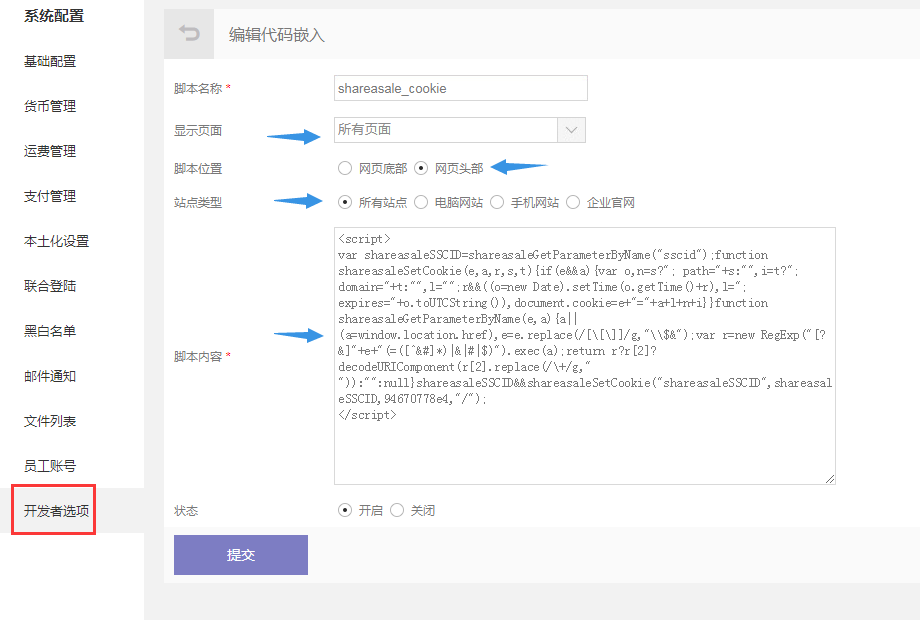This screenshot has width=920, height=620.
Task: Go back using the return arrow icon
Action: 189,33
